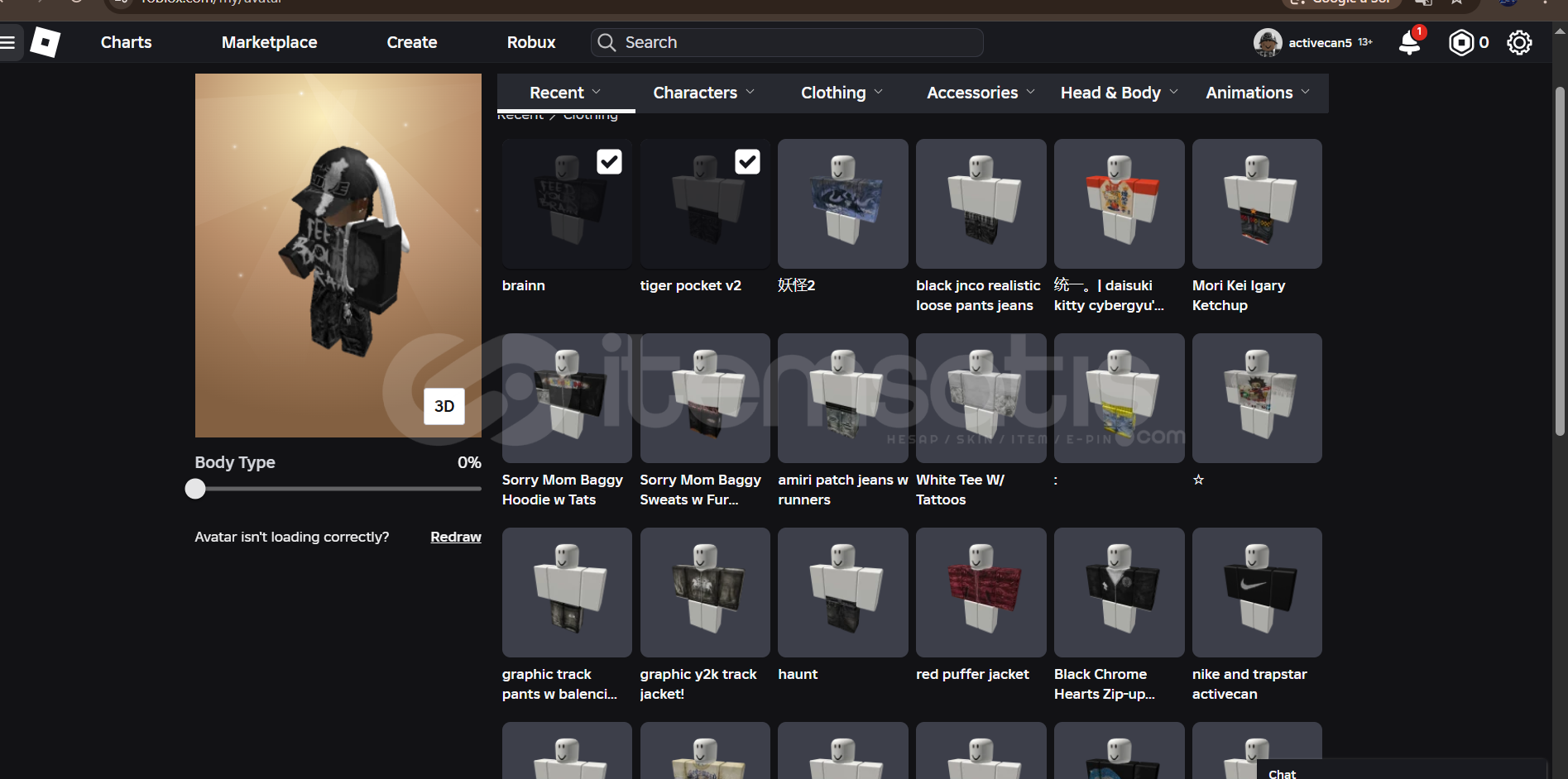Open the notifications bell
Image resolution: width=1568 pixels, height=779 pixels.
pos(1409,42)
